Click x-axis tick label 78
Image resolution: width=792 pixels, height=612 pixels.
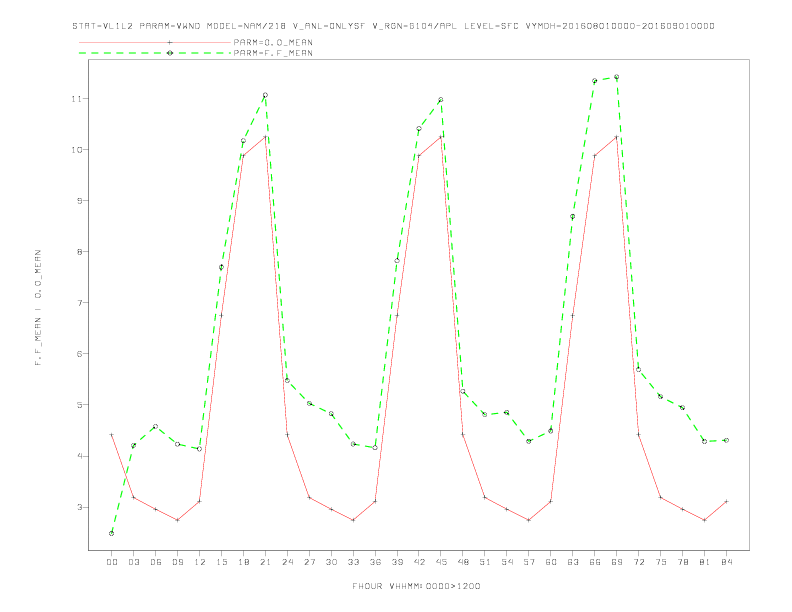(x=682, y=562)
